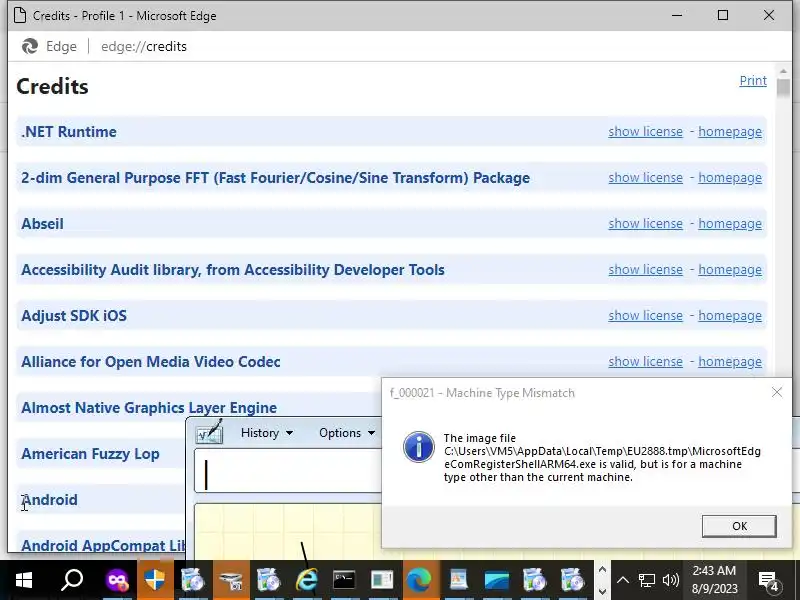
Task: Open the document icon app right of Edge
Action: point(458,580)
